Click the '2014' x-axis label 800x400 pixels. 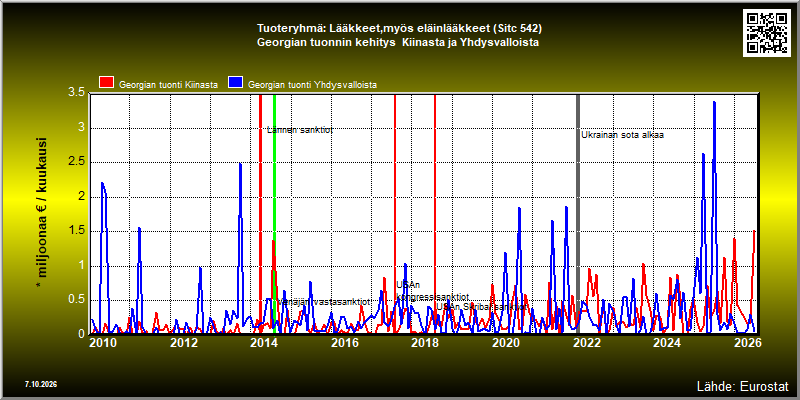(264, 343)
